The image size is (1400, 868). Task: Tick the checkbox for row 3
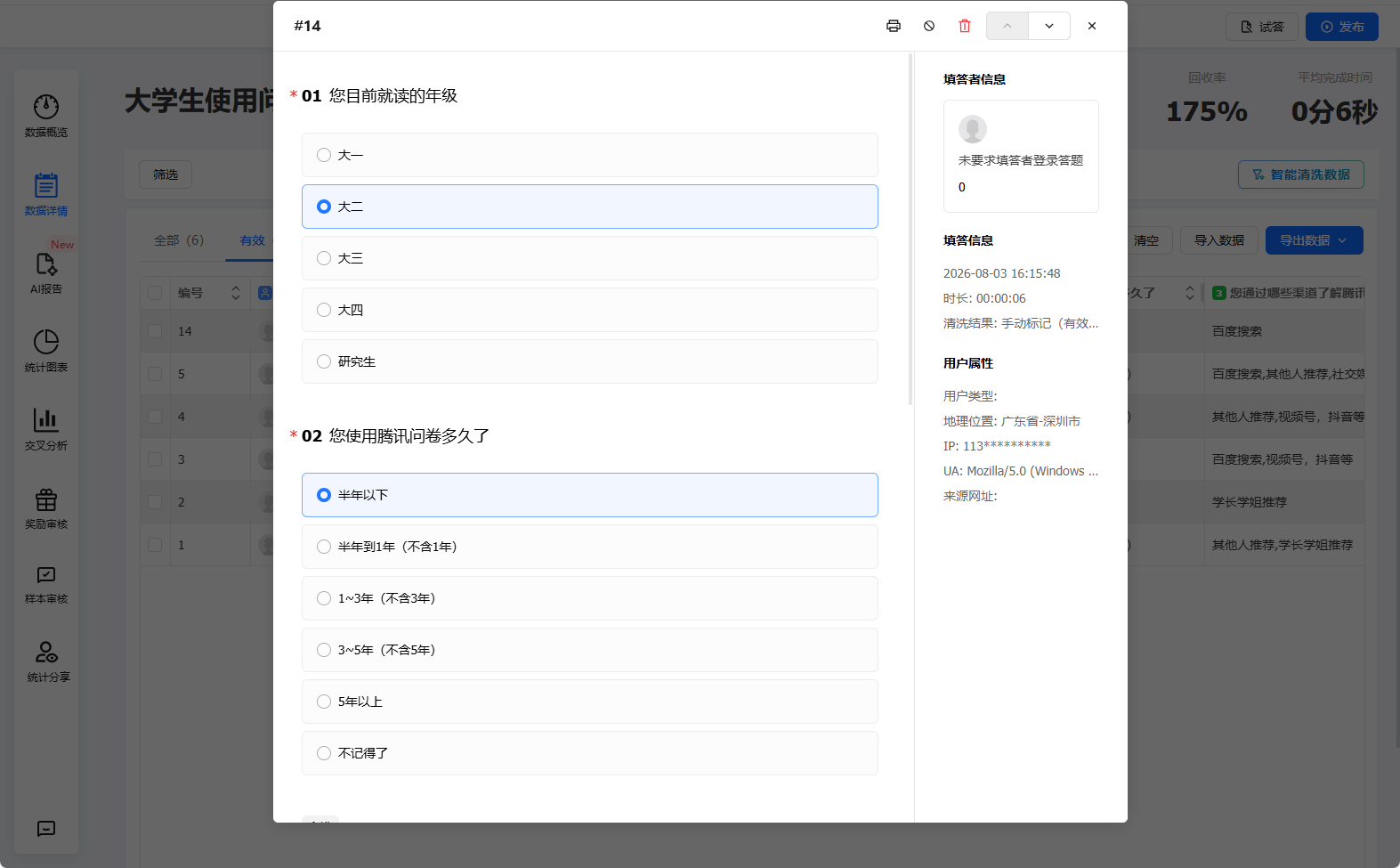coord(155,459)
